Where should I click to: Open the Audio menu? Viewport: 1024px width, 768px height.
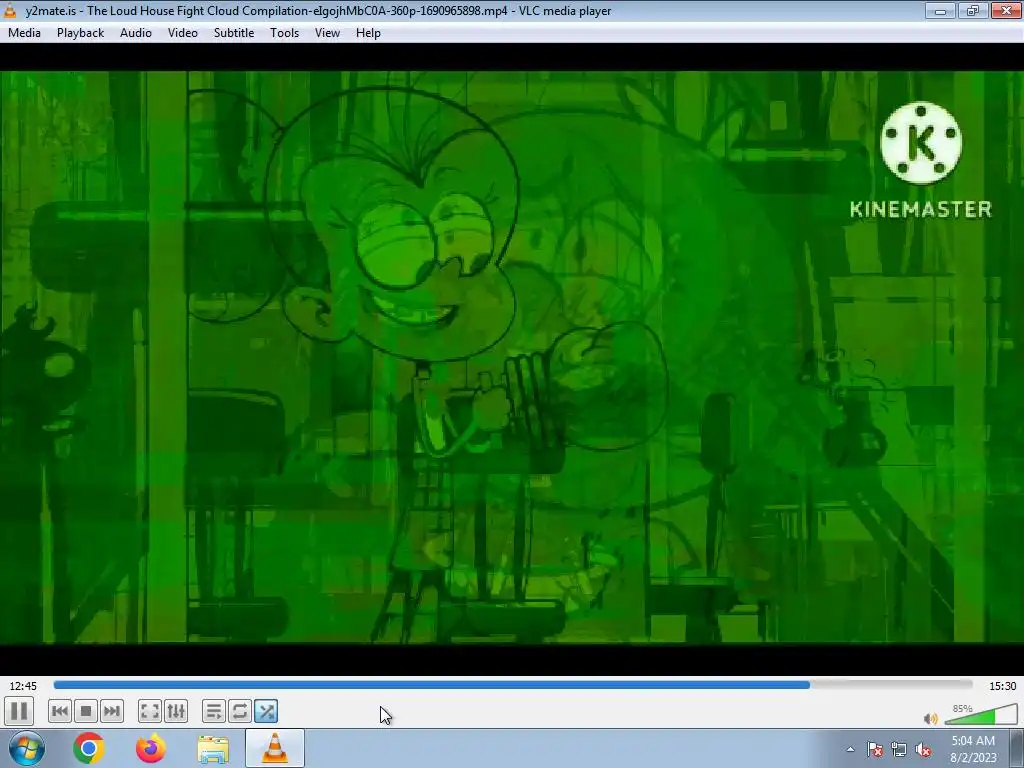(136, 33)
